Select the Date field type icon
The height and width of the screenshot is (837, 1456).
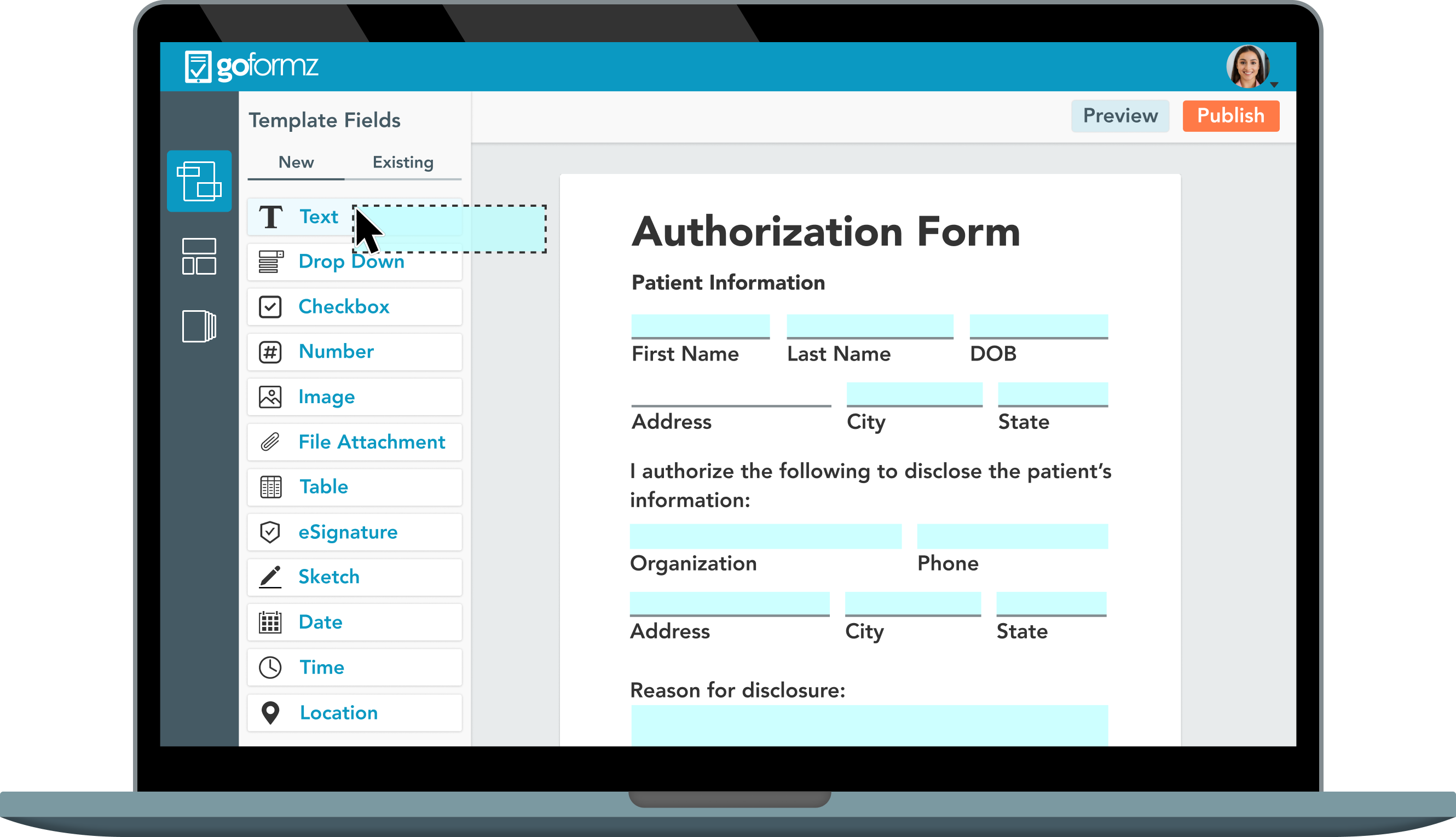point(271,622)
